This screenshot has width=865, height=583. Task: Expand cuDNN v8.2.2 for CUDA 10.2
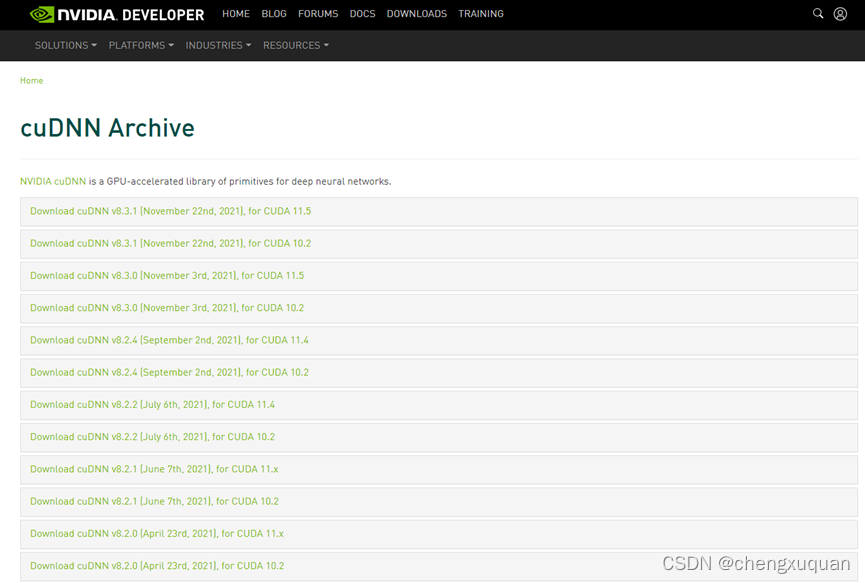pos(439,437)
